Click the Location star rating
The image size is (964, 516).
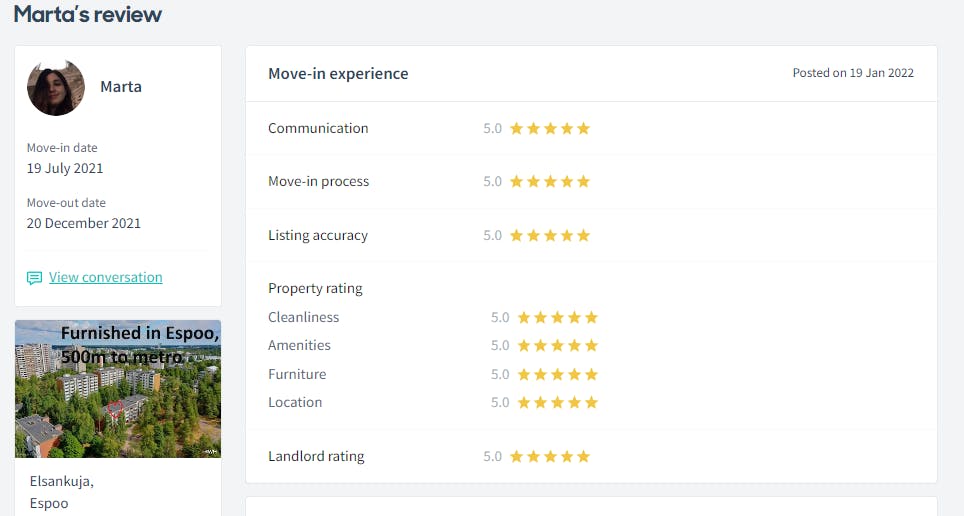click(558, 402)
